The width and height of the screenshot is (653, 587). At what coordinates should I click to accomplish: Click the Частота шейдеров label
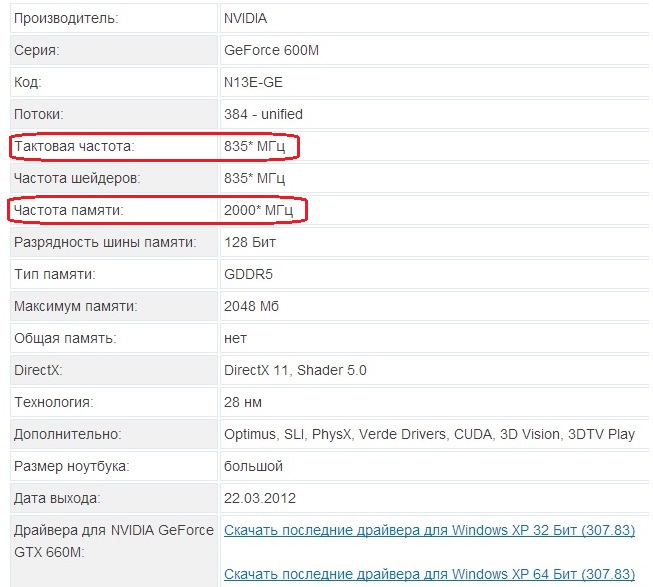(77, 178)
